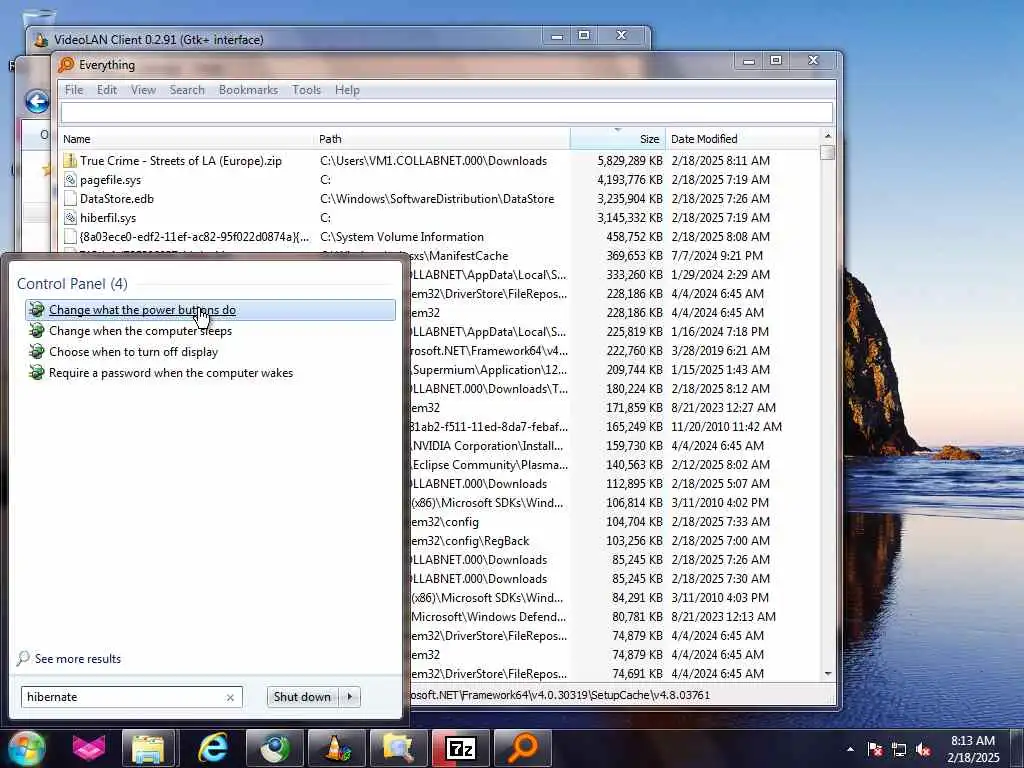This screenshot has height=768, width=1024.
Task: Open the Windows Start orb
Action: pos(27,748)
